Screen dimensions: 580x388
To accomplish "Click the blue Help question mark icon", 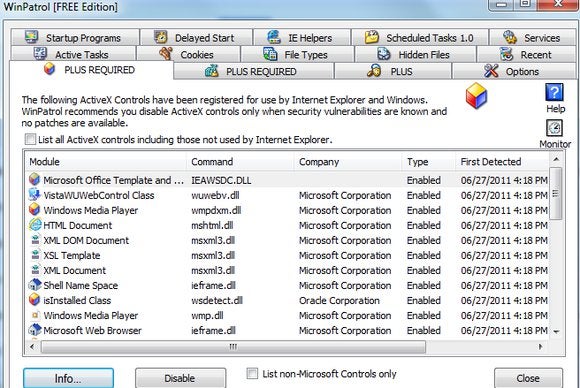I will pyautogui.click(x=554, y=92).
